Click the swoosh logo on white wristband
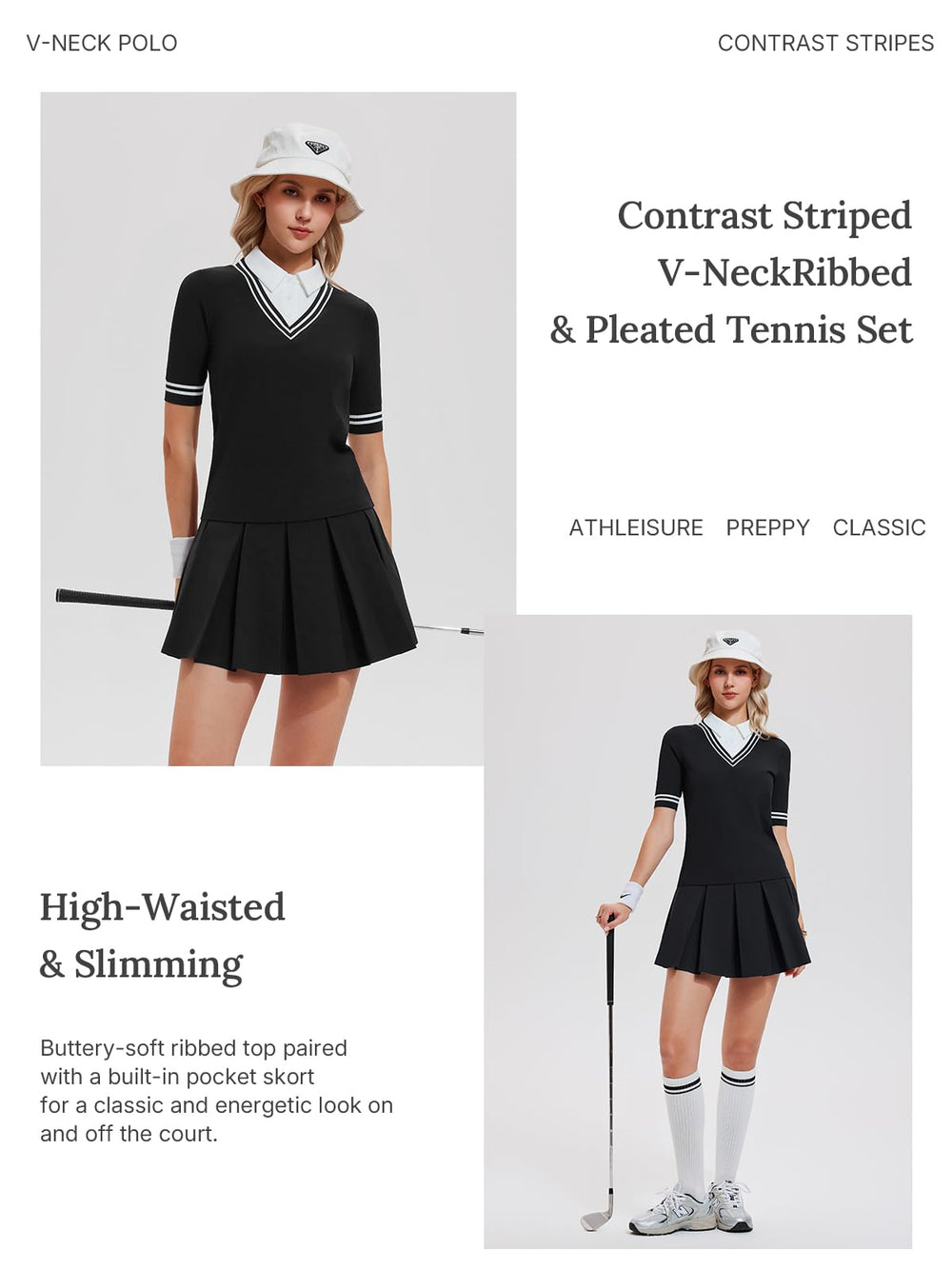952x1269 pixels. 625,895
